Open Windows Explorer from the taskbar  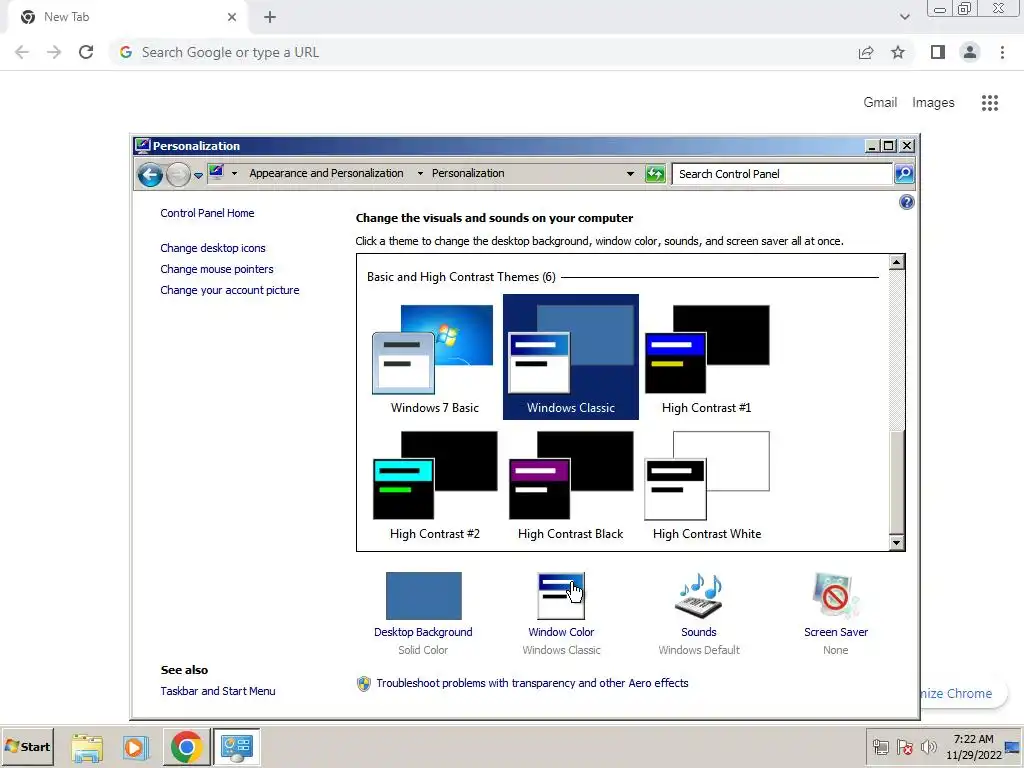coord(87,747)
